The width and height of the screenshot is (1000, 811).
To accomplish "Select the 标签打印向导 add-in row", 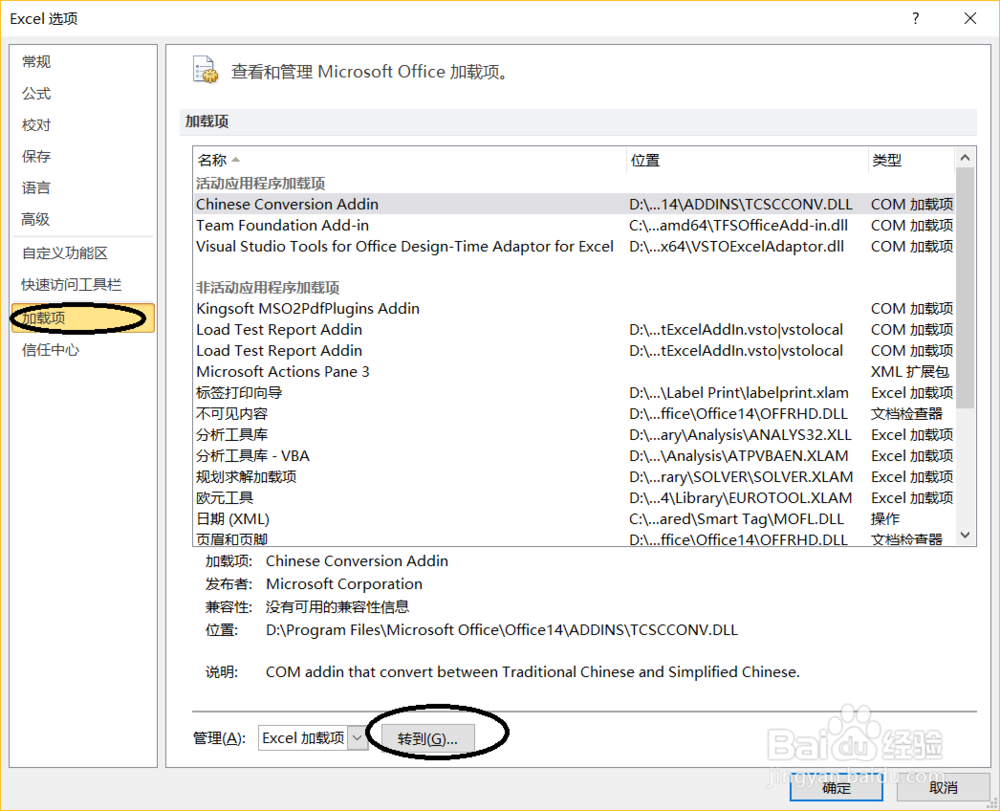I will tap(574, 393).
